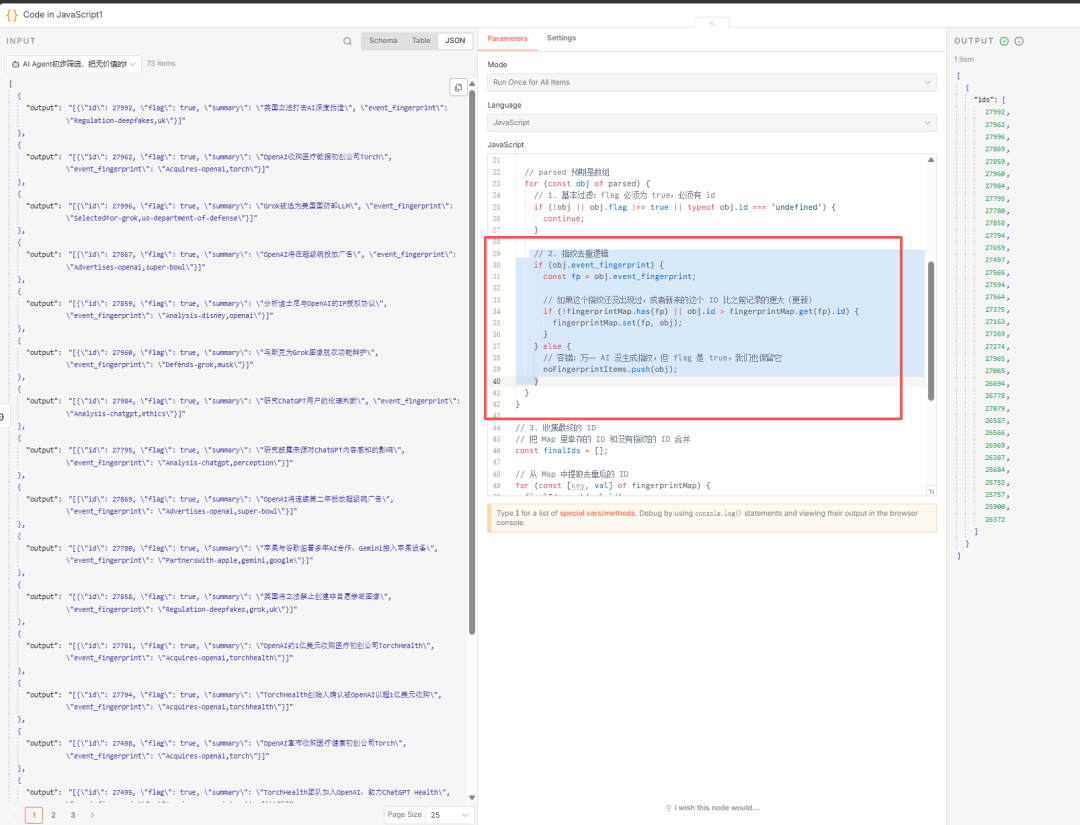This screenshot has width=1080, height=825.
Task: Click the expand editor icon in code box
Action: click(x=931, y=491)
